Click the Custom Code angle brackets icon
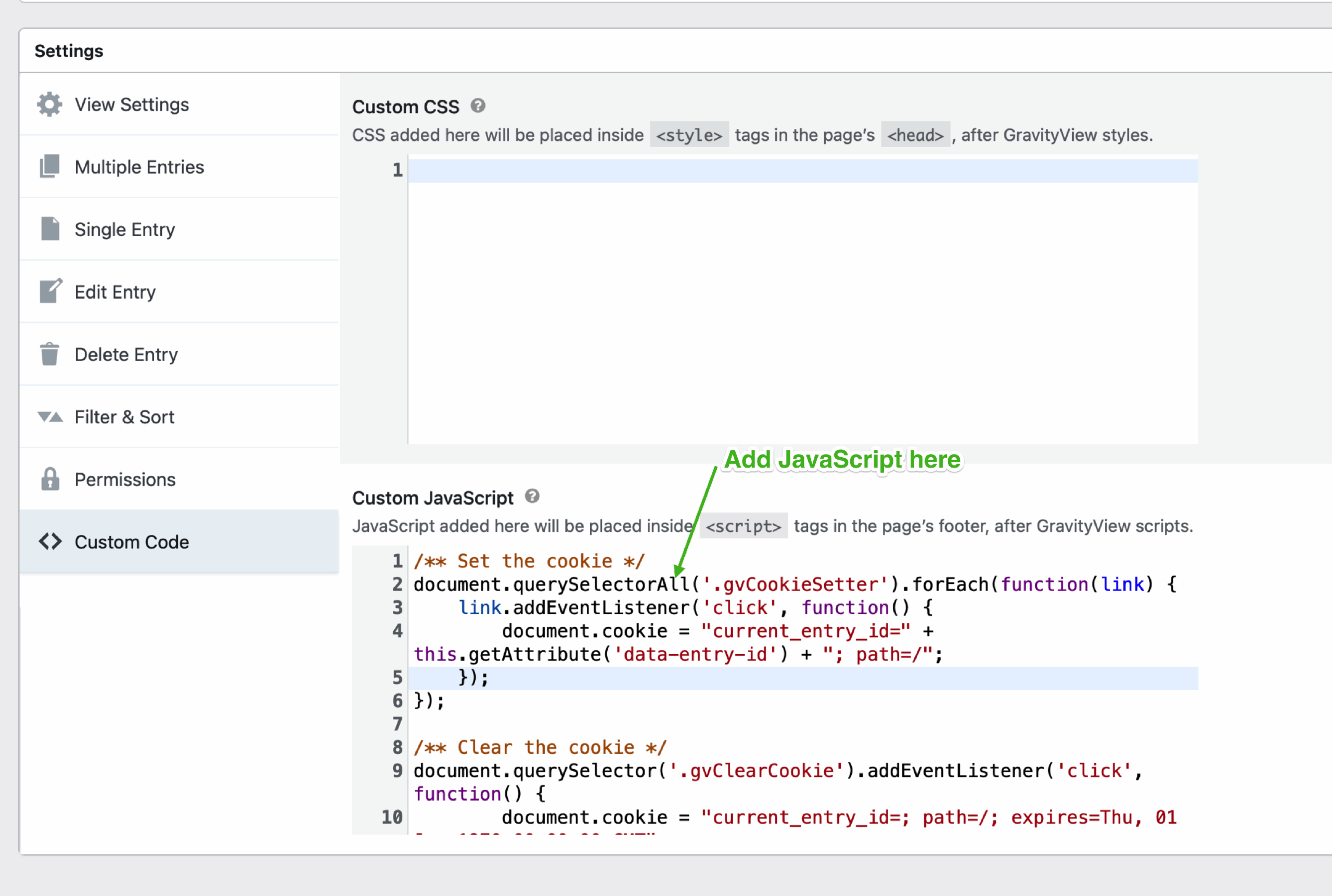 [50, 541]
